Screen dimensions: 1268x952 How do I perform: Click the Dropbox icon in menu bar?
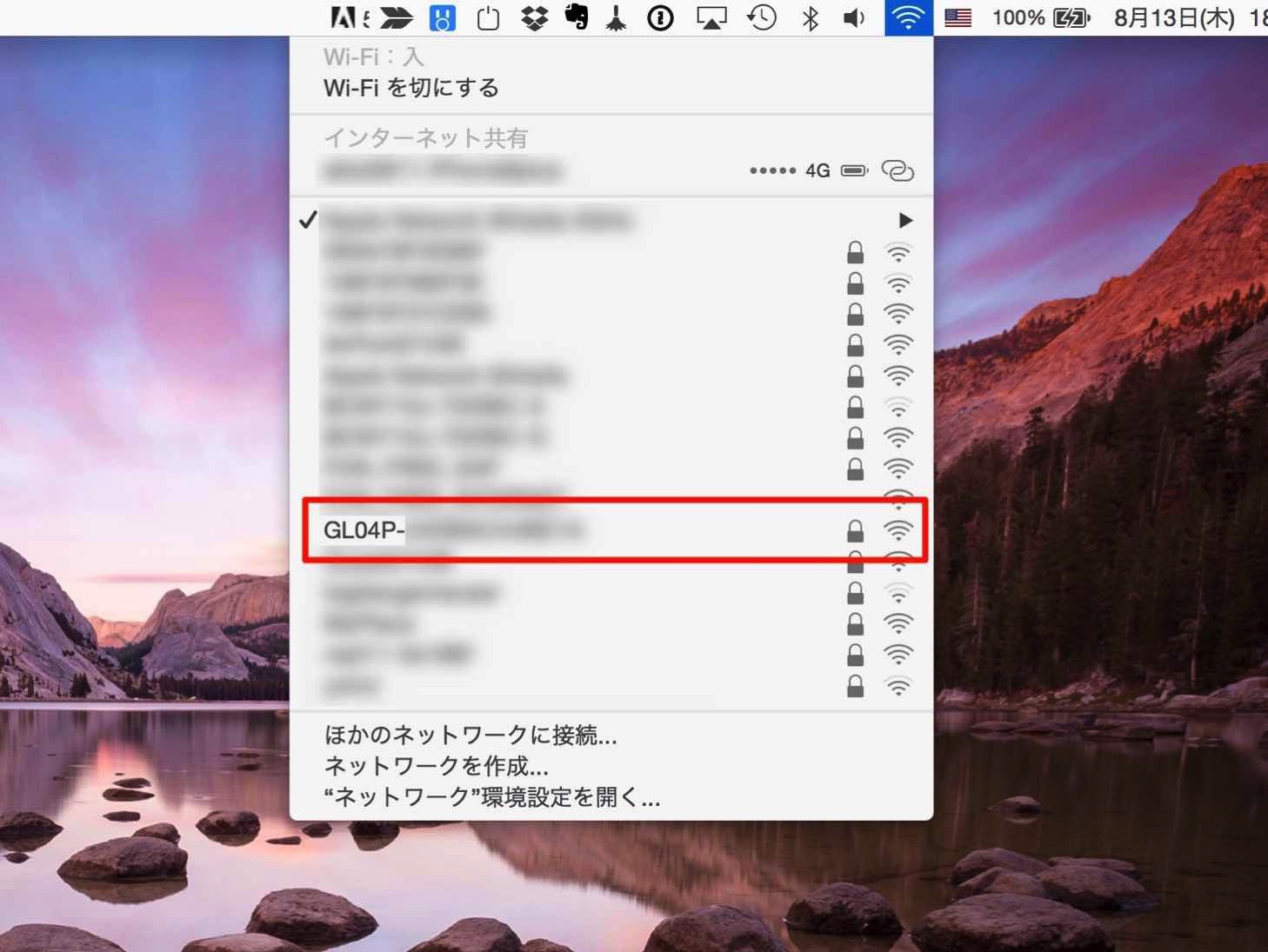click(534, 17)
